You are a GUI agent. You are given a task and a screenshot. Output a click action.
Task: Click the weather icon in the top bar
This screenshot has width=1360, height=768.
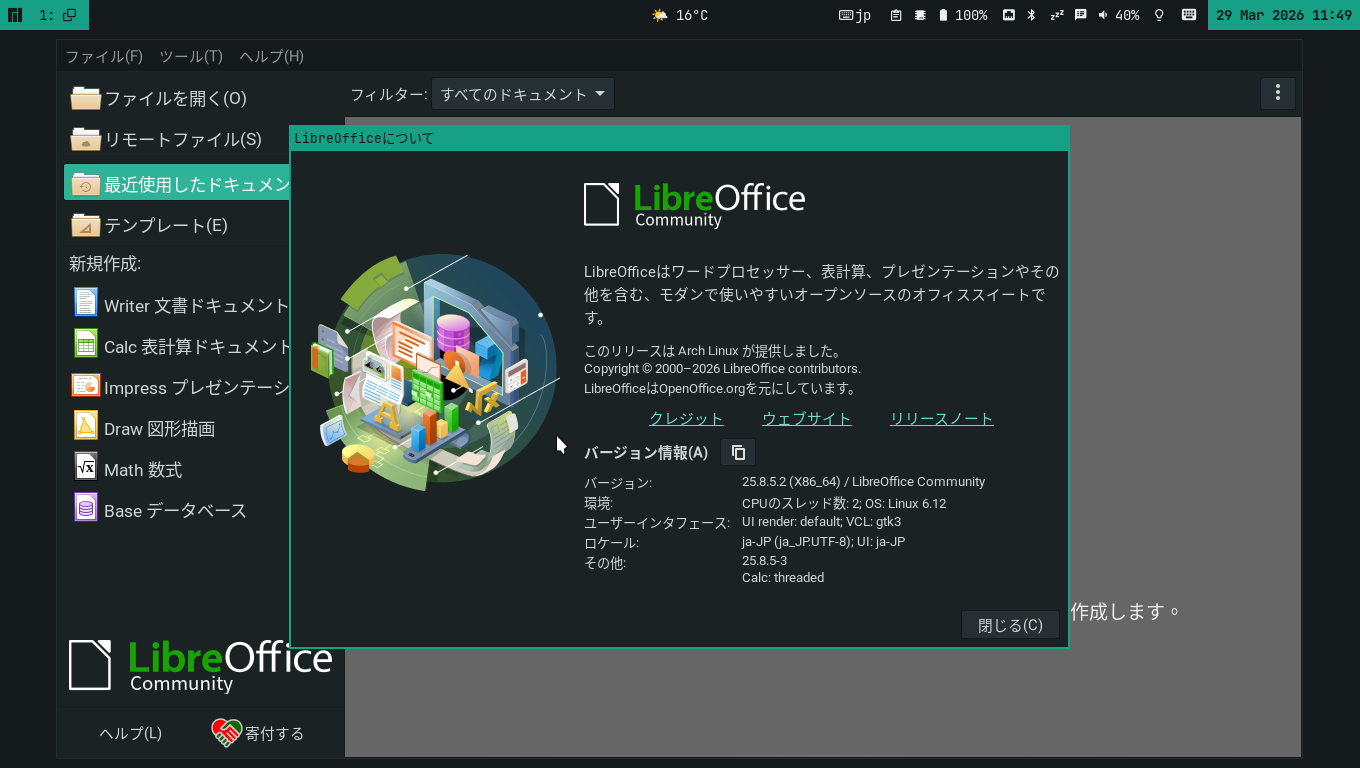click(660, 15)
